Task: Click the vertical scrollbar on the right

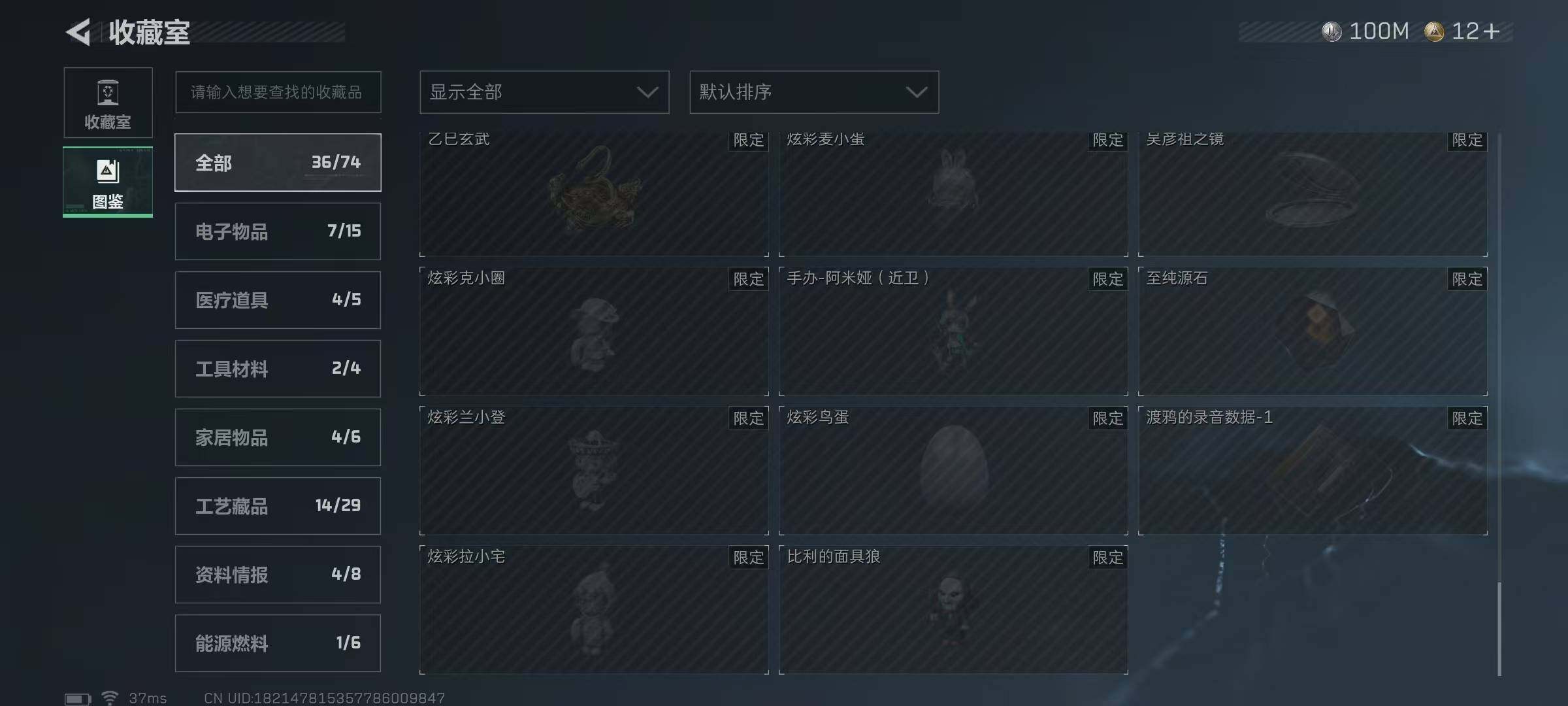Action: (1499, 629)
